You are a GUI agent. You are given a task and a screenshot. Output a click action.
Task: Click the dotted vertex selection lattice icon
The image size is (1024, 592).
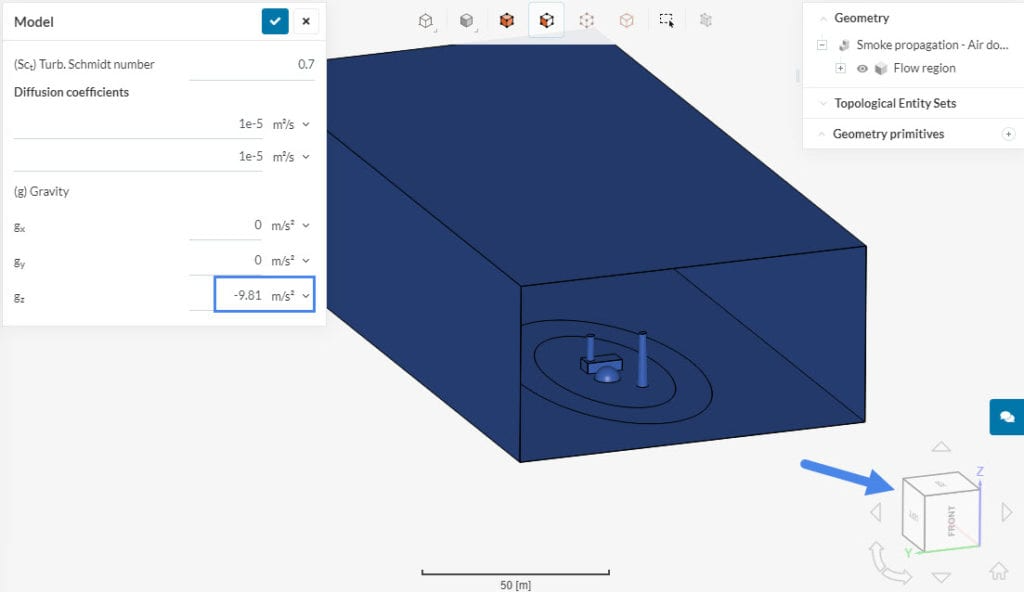pos(588,20)
